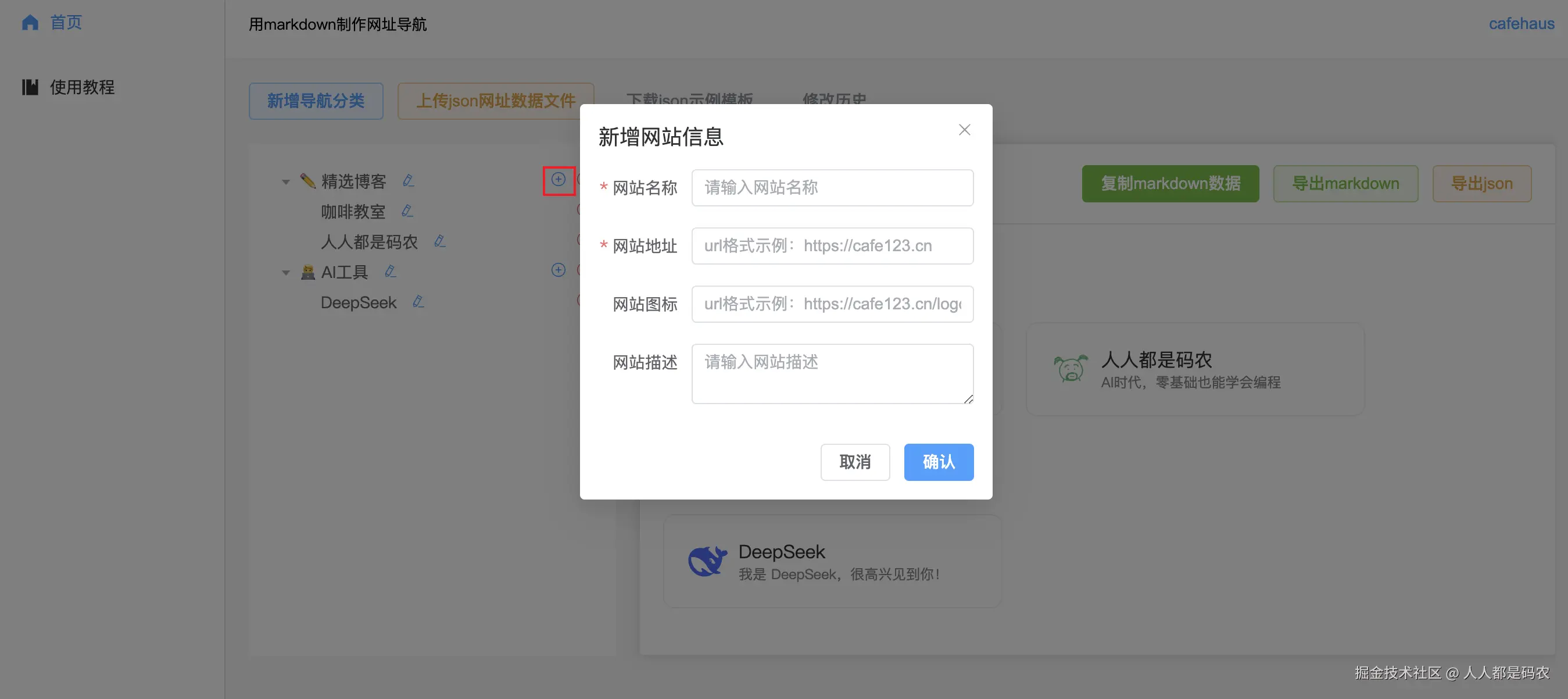Click into the 网站描述 textarea

832,373
